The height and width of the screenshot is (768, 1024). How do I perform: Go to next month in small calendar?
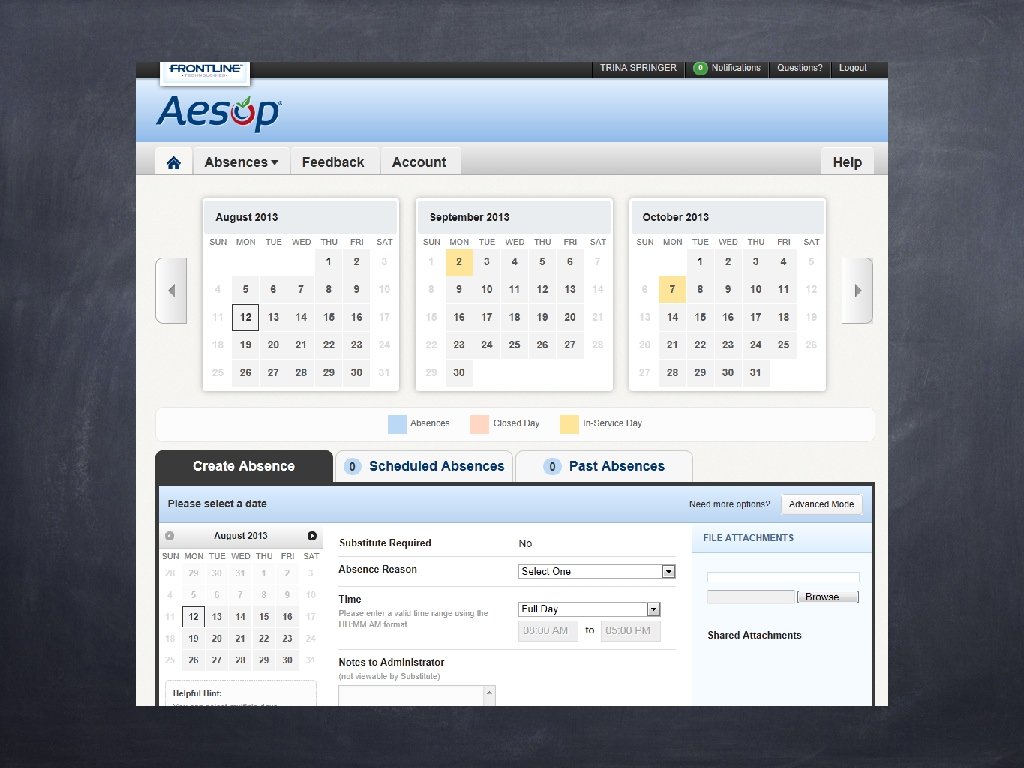click(312, 536)
